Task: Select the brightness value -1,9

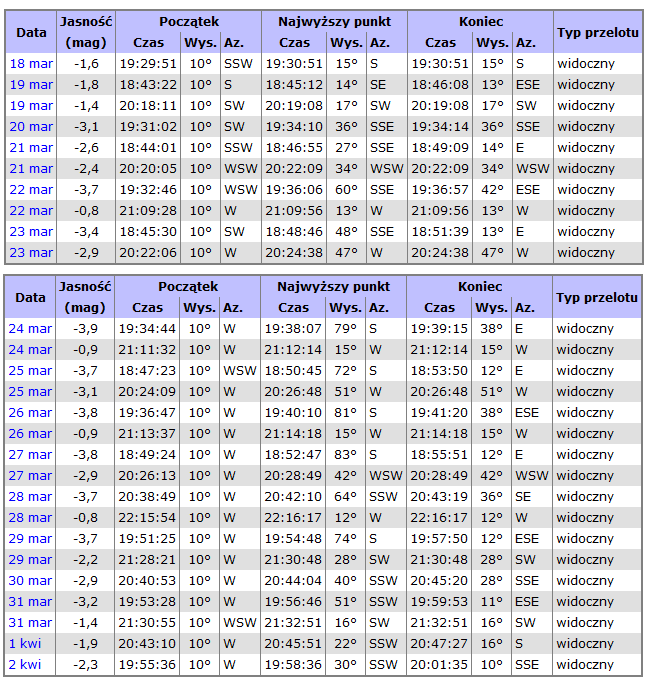Action: pyautogui.click(x=85, y=644)
